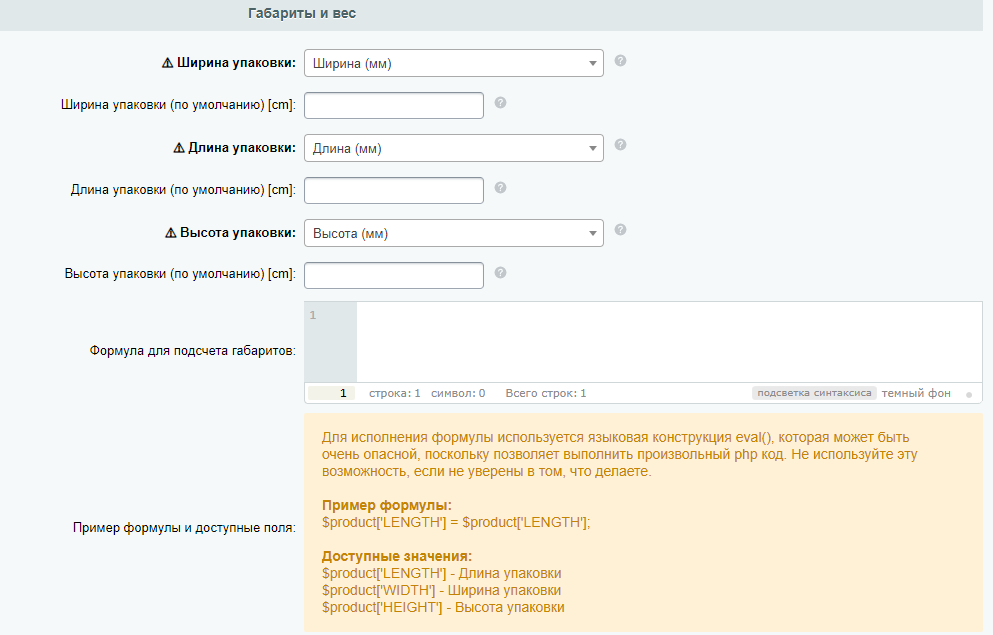Click the line number box in editor status bar

pos(331,393)
